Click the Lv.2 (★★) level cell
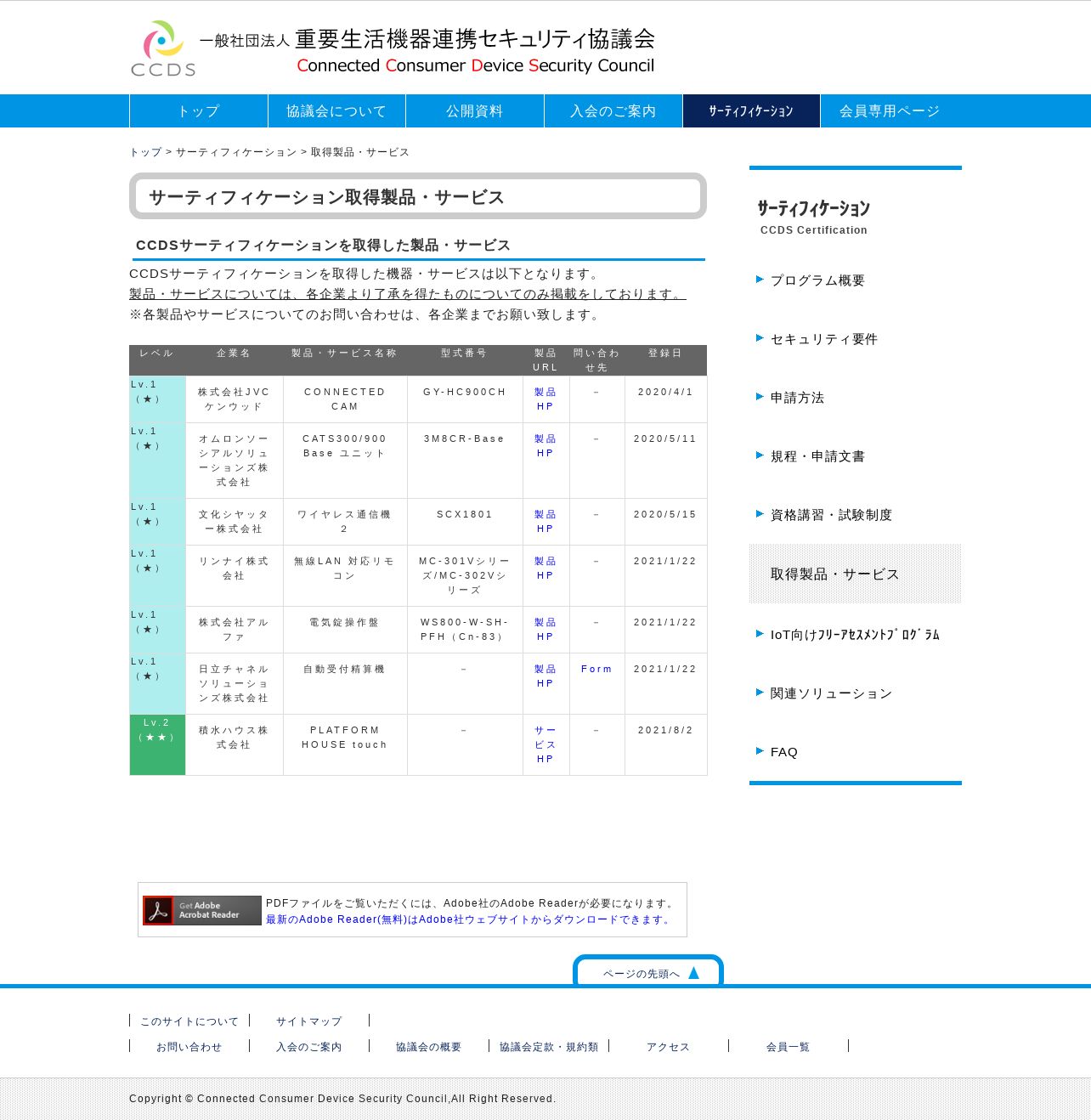 (157, 745)
